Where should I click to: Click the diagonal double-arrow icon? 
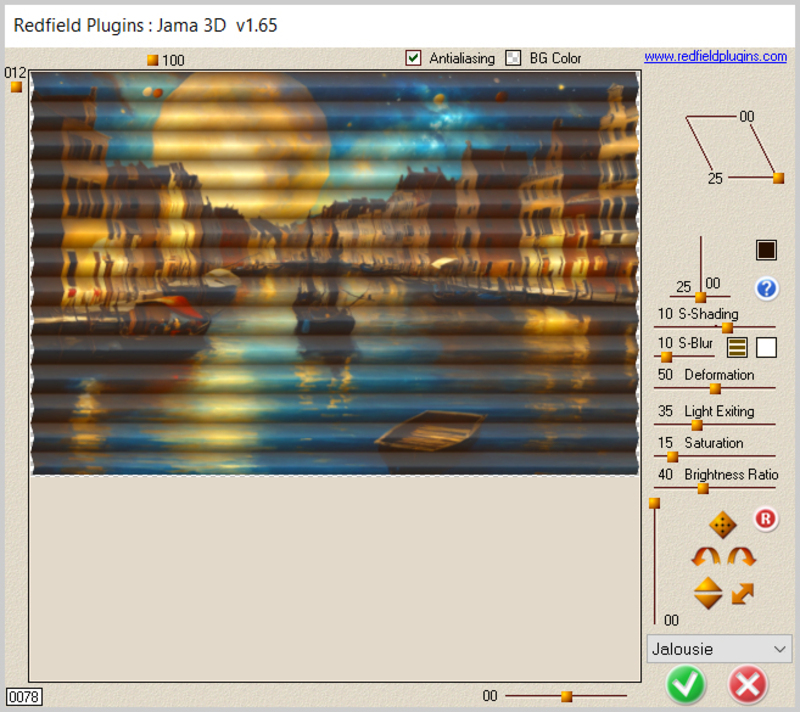pos(742,594)
